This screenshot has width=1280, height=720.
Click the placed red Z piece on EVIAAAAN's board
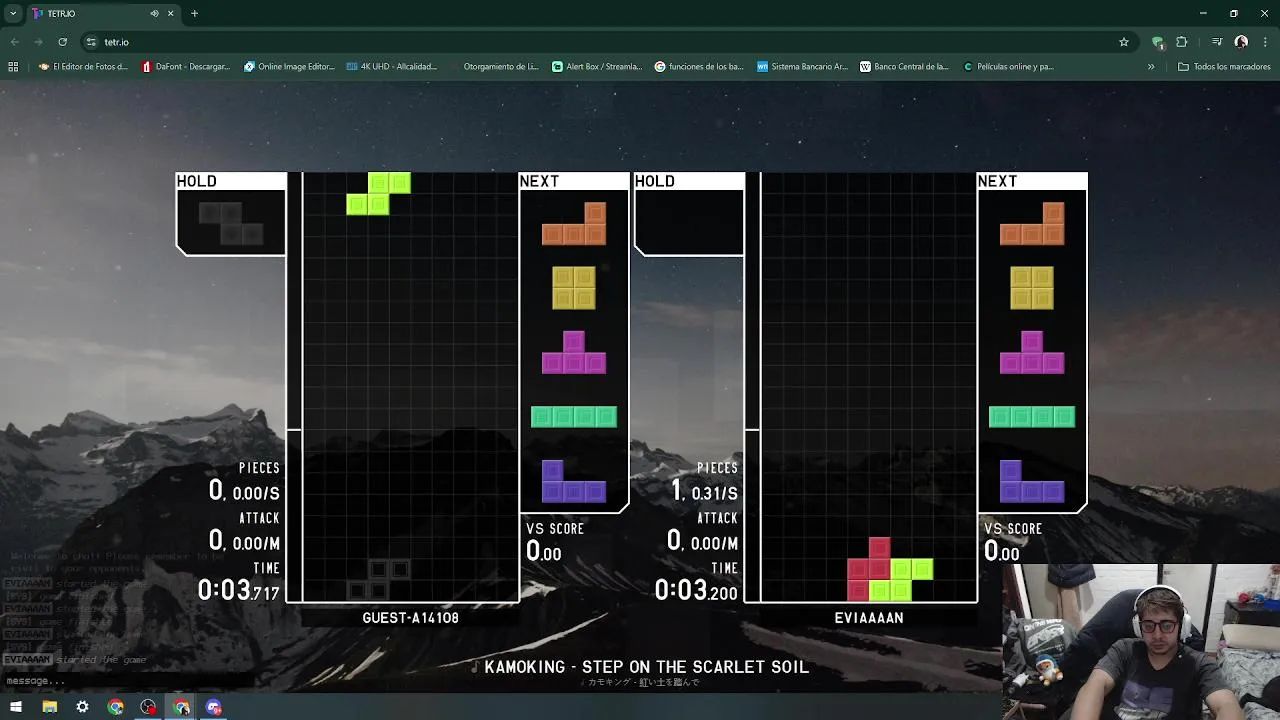868,569
